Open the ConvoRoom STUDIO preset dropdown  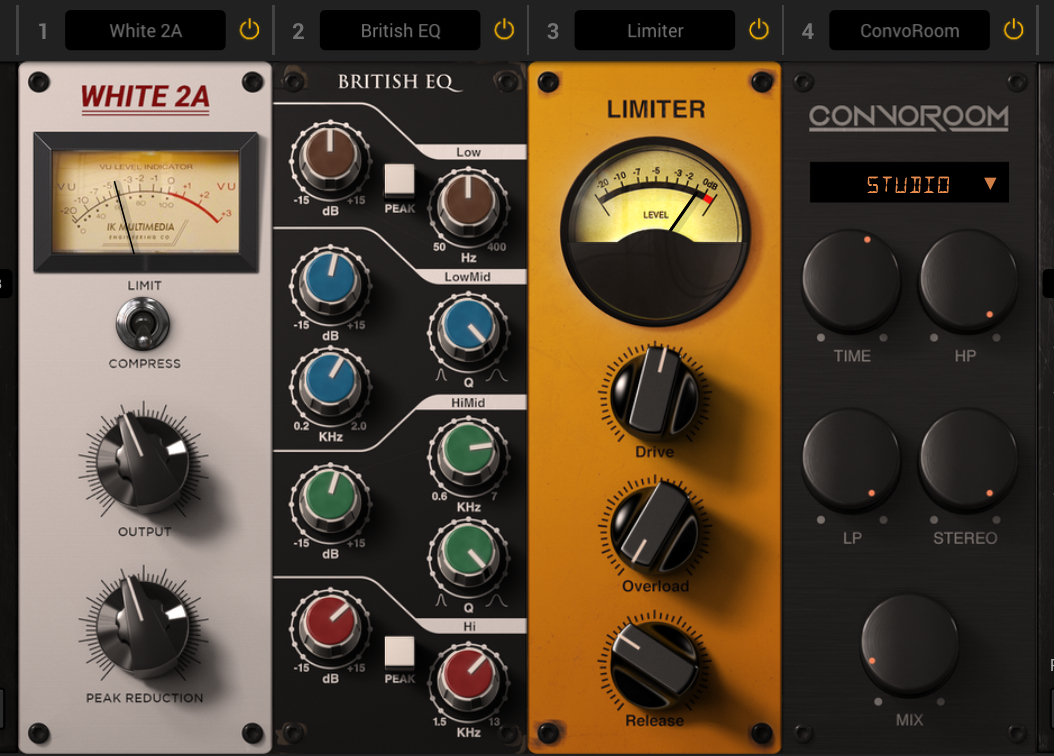[x=909, y=183]
